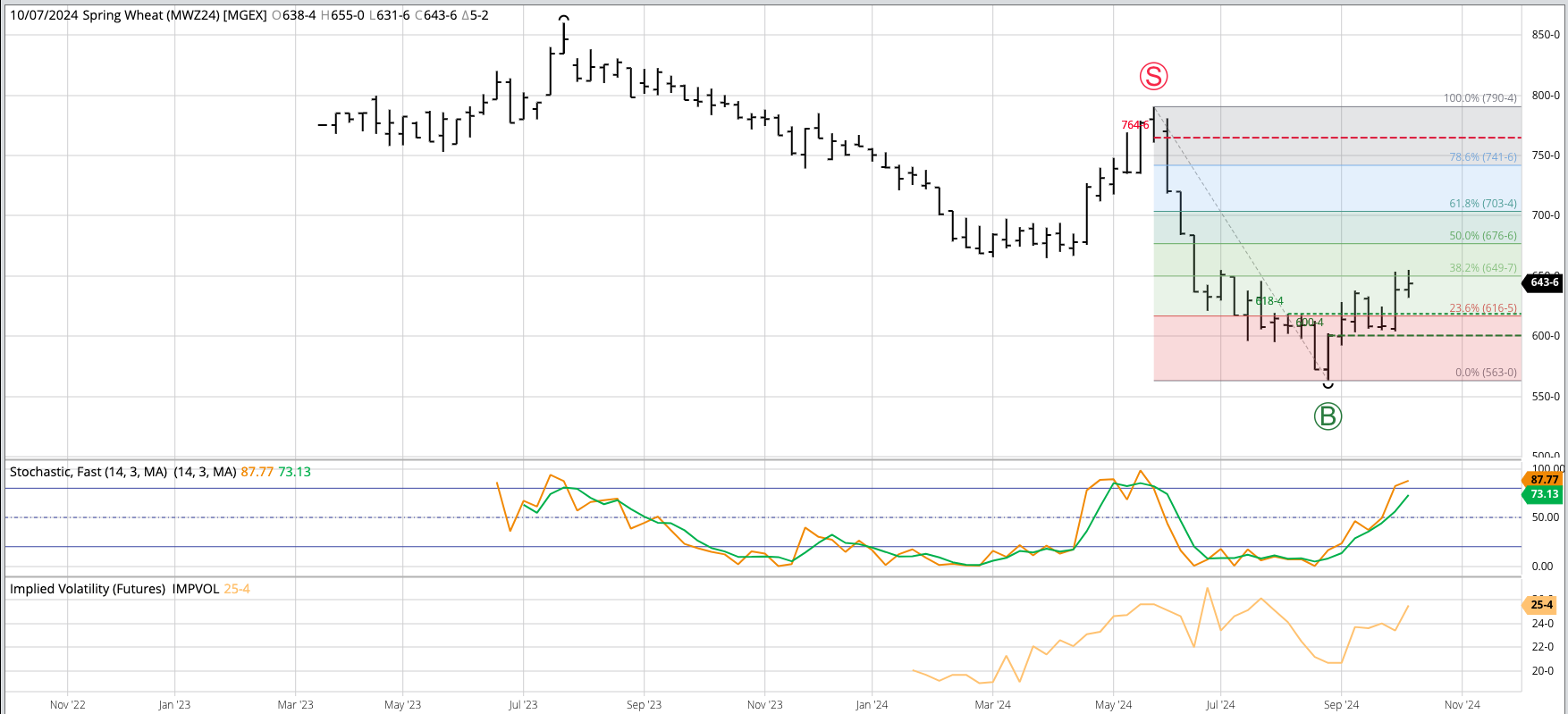Click the green 618-4 price label

[1269, 301]
